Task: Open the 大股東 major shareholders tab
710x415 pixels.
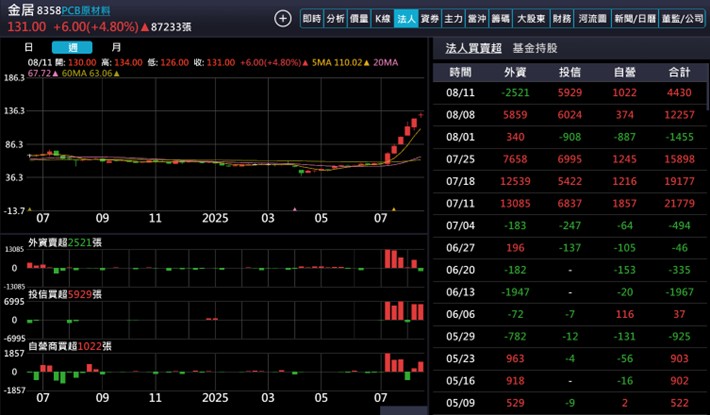Action: pos(532,19)
